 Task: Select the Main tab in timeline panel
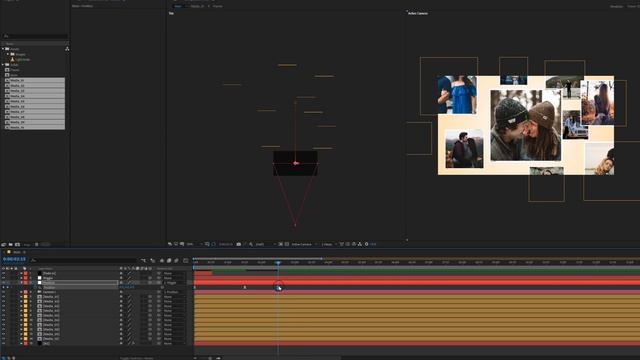point(17,252)
